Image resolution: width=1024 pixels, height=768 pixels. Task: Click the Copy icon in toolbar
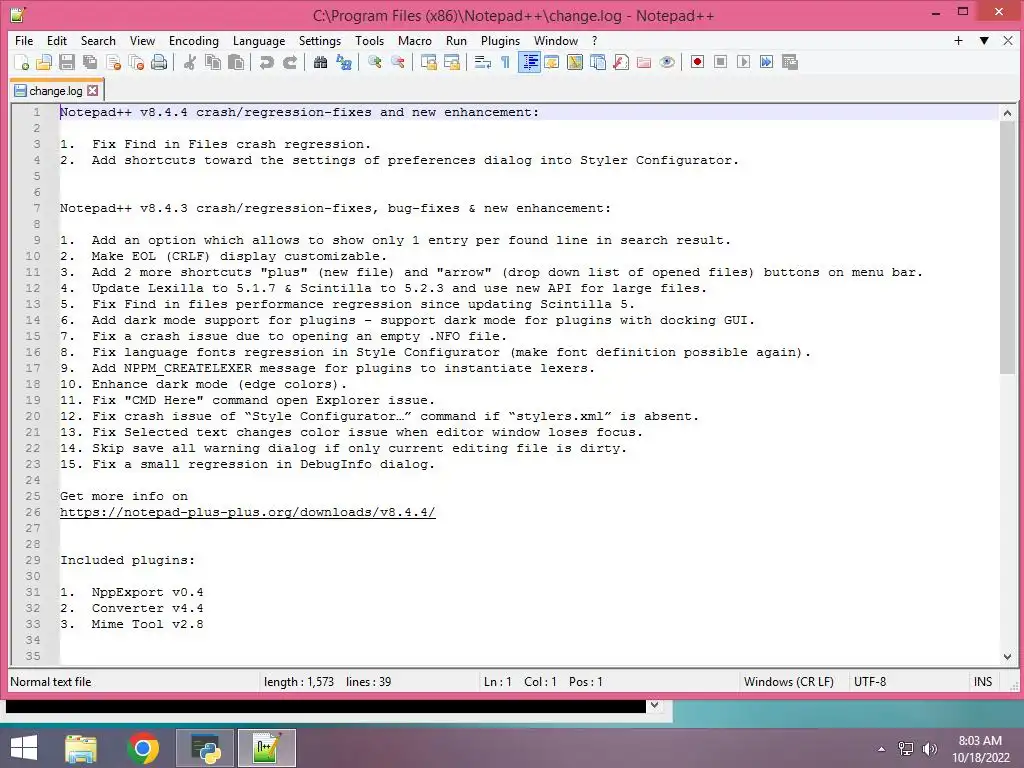[213, 62]
